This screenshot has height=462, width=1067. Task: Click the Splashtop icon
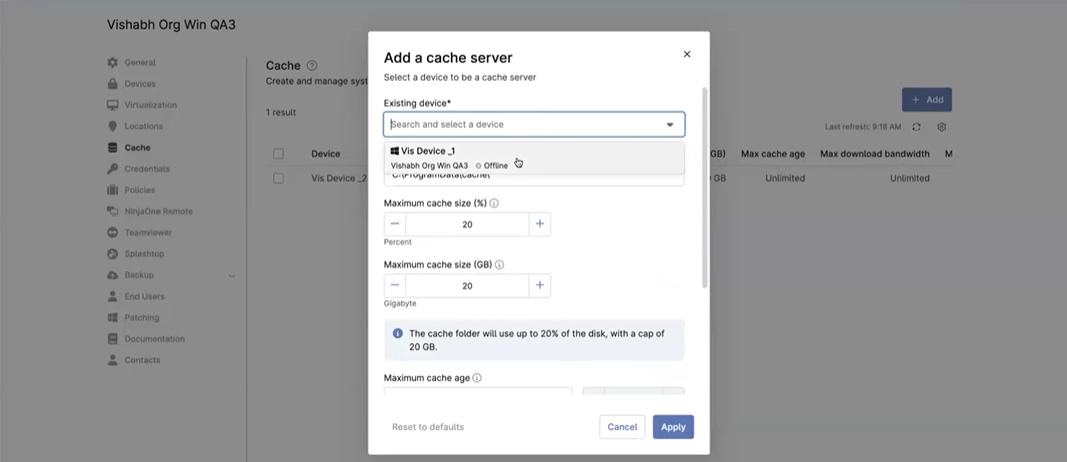[112, 254]
